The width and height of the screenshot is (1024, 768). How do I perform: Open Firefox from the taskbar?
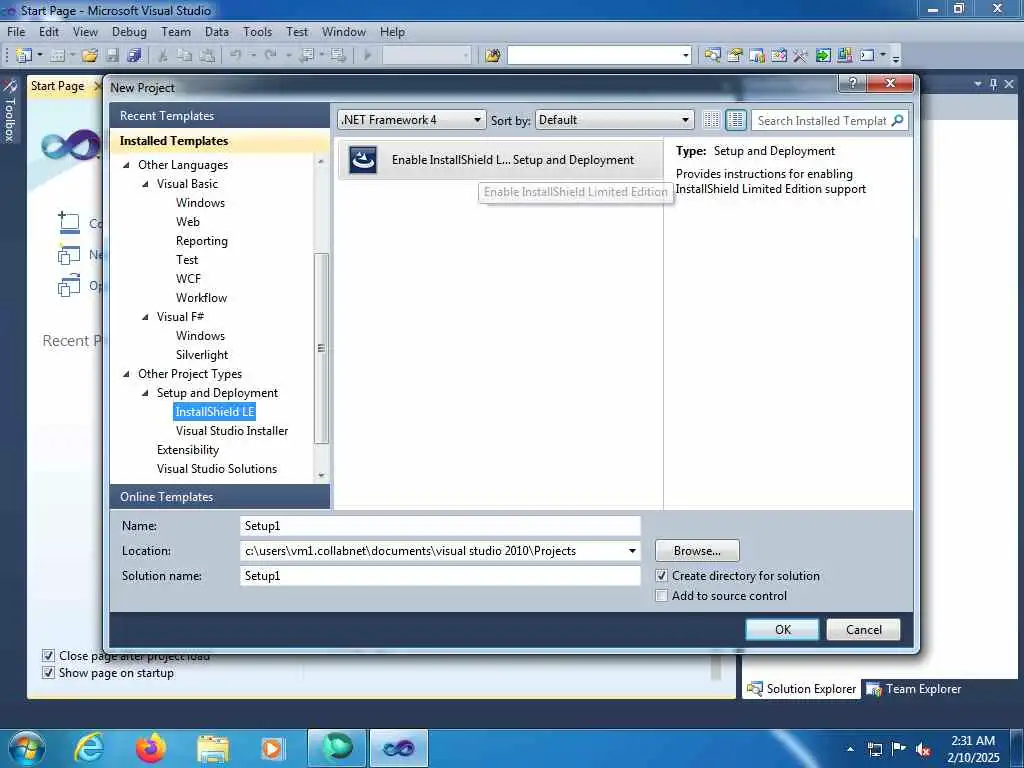[x=151, y=748]
